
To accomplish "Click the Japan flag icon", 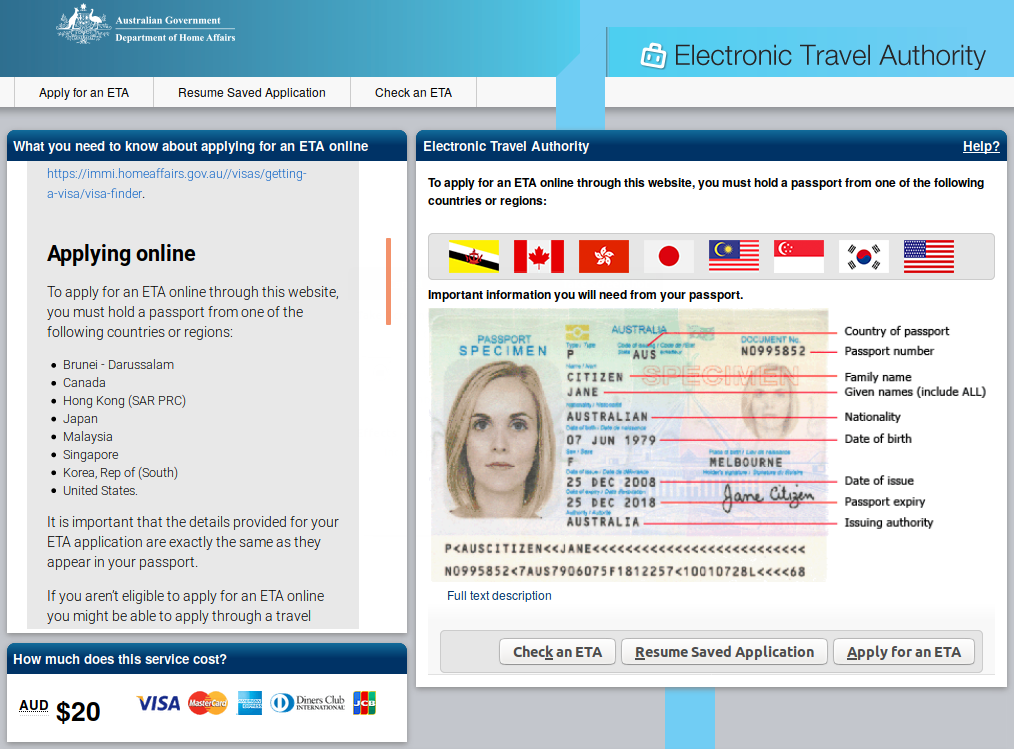I will point(669,256).
